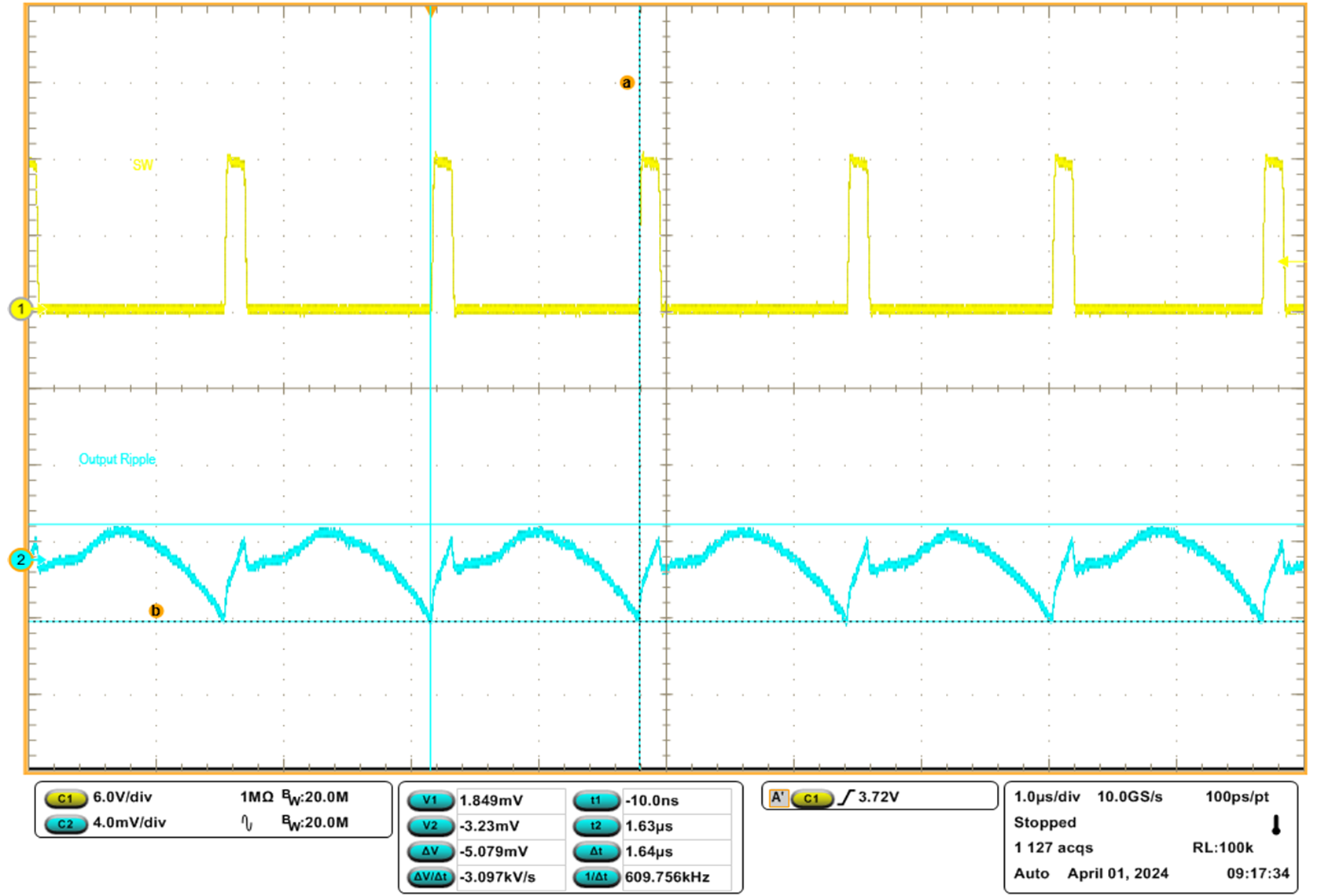Click the 1.0µs/div timebase setting

pyautogui.click(x=1047, y=797)
